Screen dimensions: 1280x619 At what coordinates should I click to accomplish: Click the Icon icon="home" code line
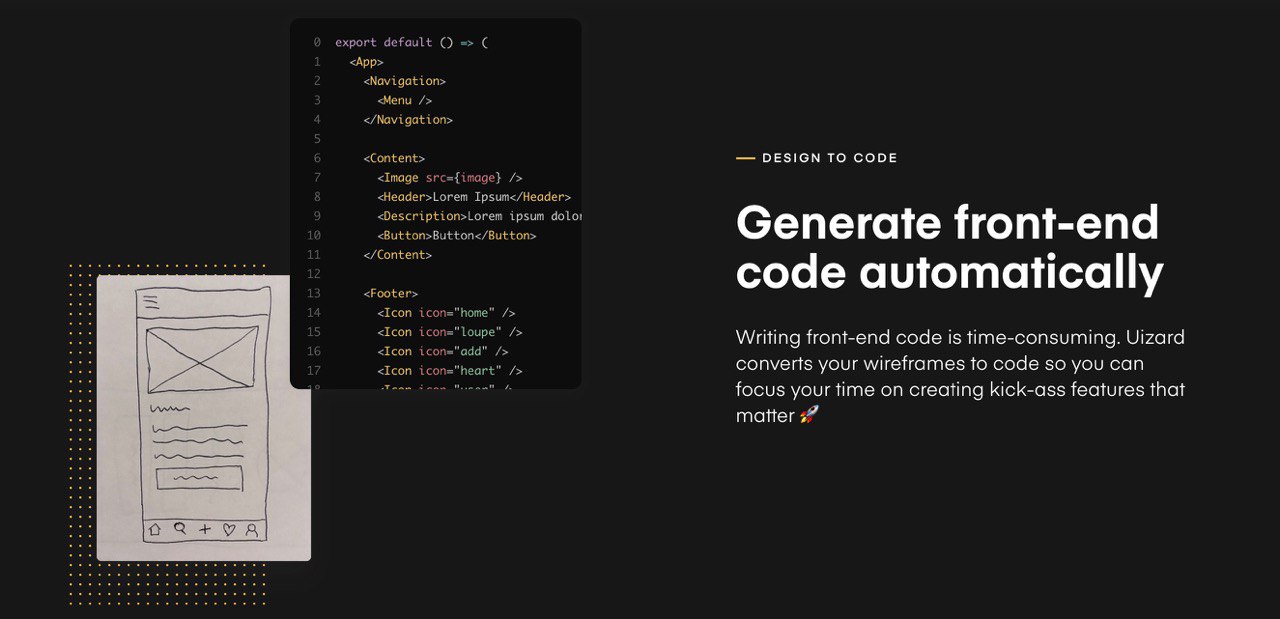446,313
